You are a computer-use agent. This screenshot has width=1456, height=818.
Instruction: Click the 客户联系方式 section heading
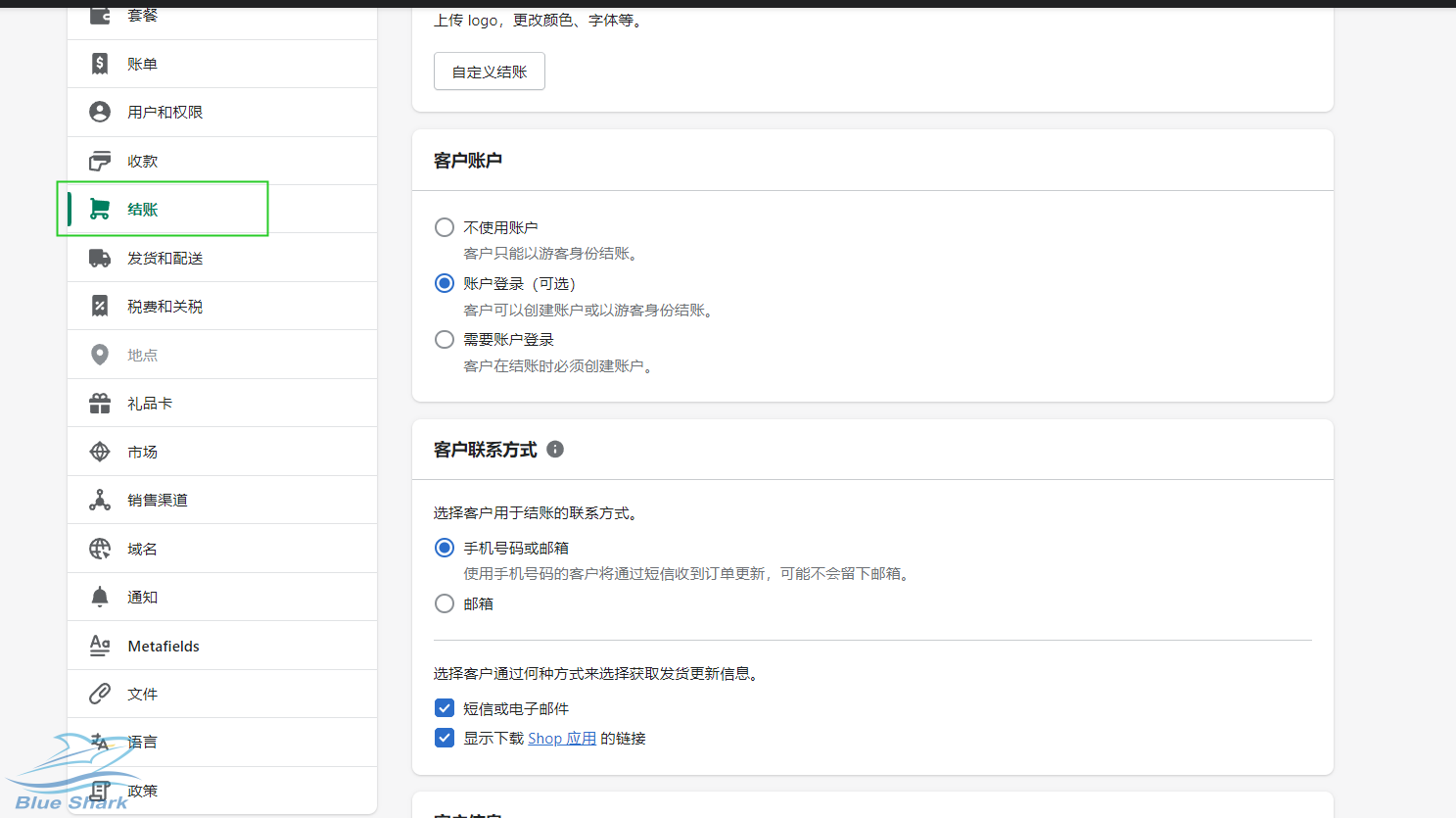486,450
